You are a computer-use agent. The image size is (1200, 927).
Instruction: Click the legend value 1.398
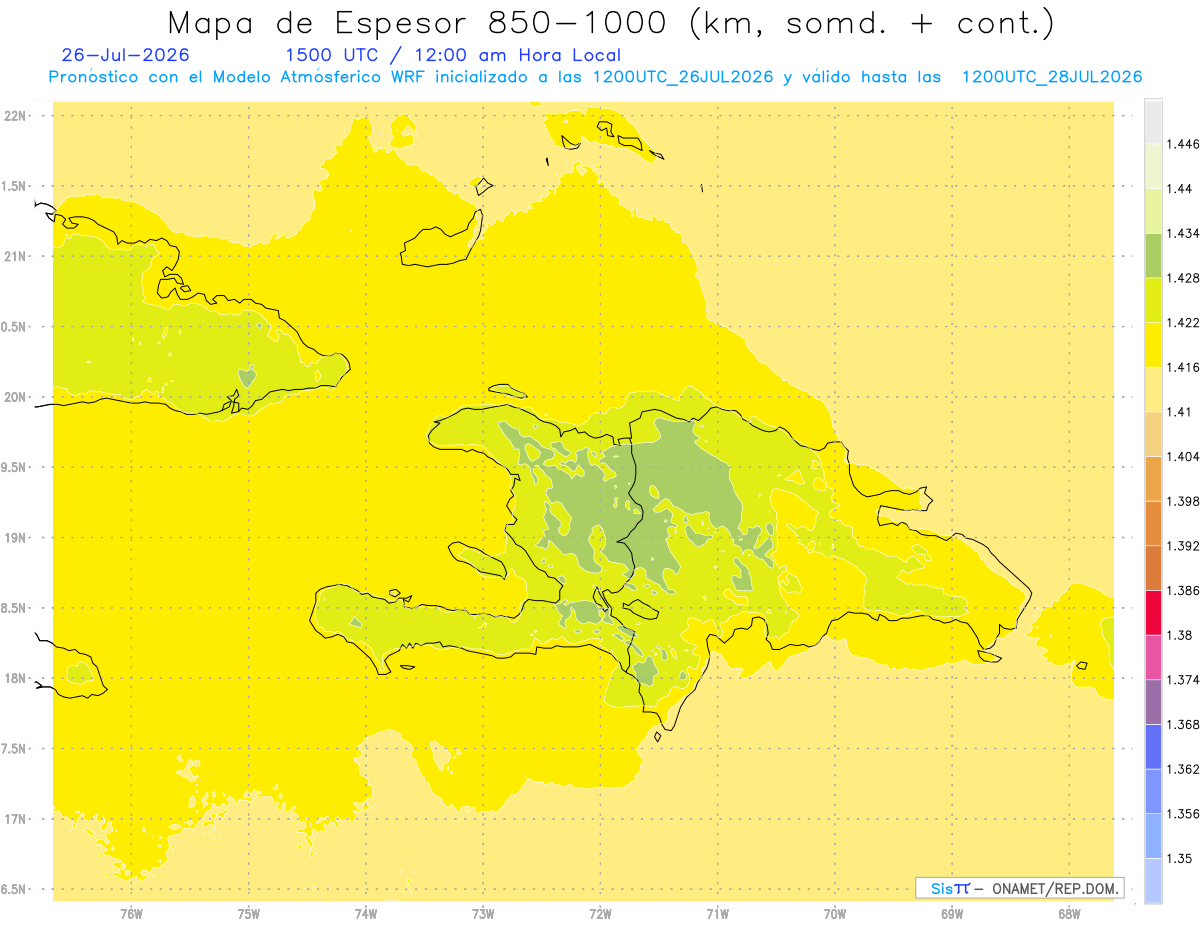[1185, 501]
